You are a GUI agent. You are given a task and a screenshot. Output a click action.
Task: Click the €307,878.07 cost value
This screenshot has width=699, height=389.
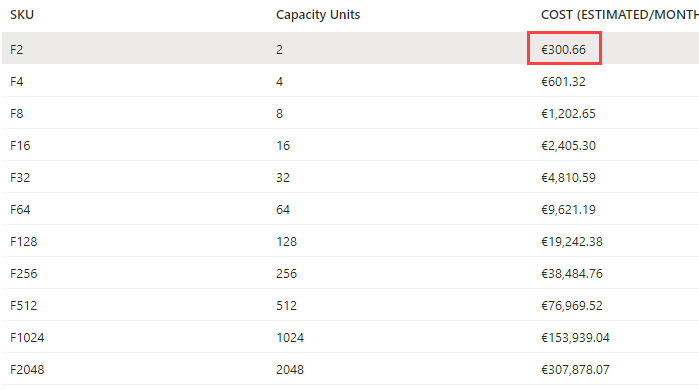click(575, 370)
